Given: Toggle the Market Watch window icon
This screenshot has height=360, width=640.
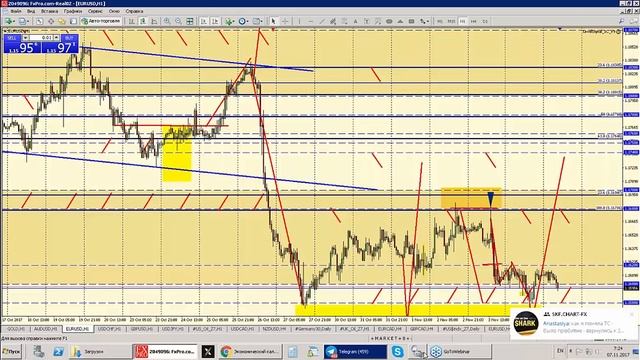Looking at the screenshot, I should click(x=40, y=21).
